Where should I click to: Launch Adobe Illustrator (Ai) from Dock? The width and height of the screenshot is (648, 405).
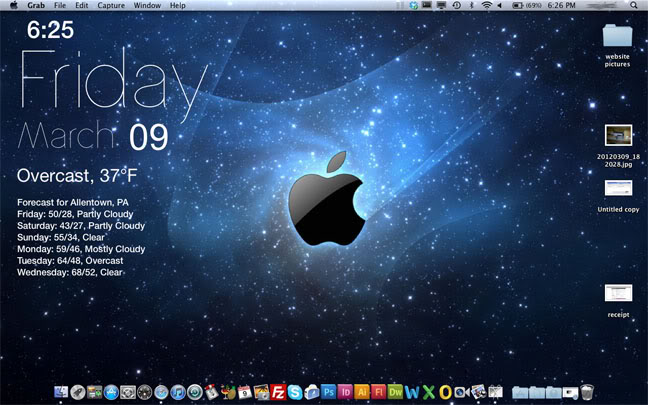(x=362, y=391)
